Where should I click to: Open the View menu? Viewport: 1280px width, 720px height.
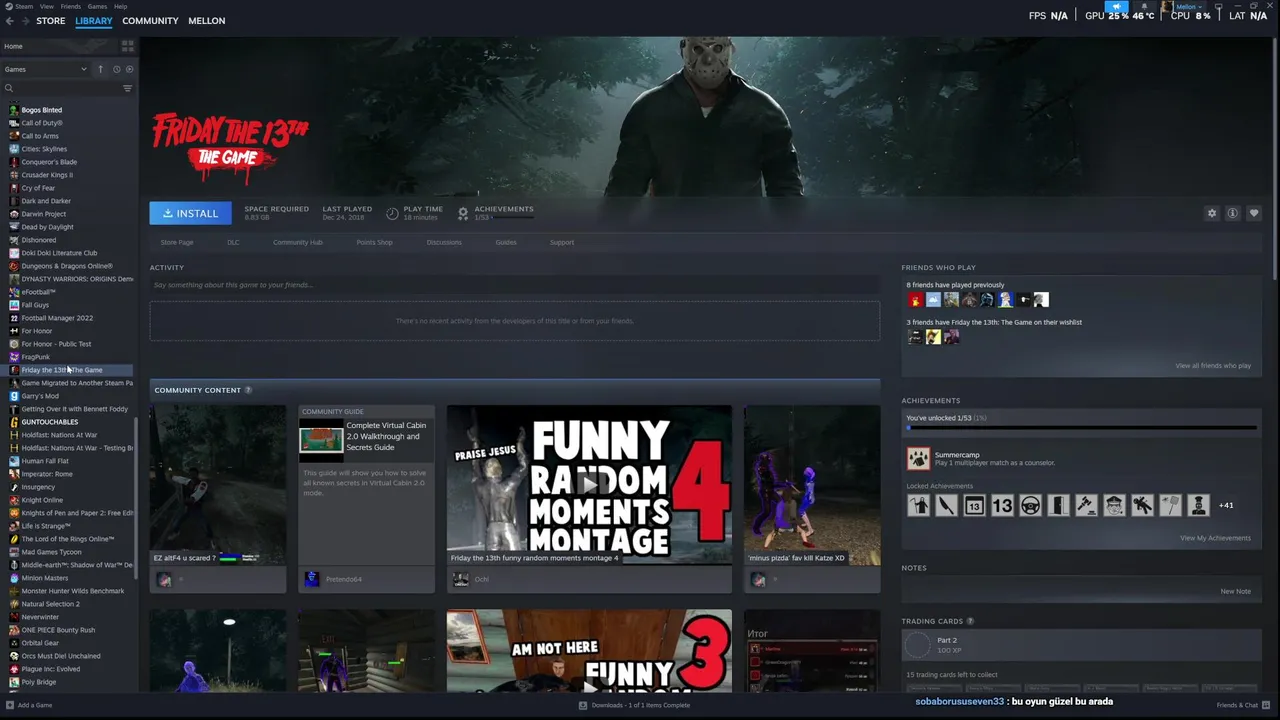point(47,6)
